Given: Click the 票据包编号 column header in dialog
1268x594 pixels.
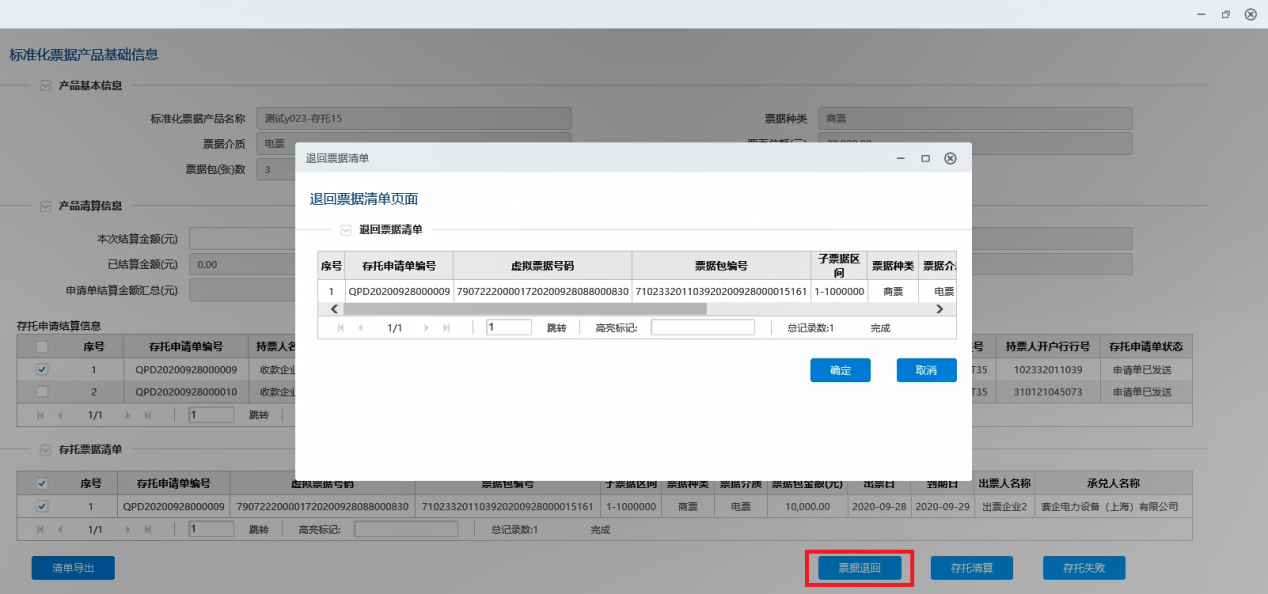Looking at the screenshot, I should tap(721, 266).
